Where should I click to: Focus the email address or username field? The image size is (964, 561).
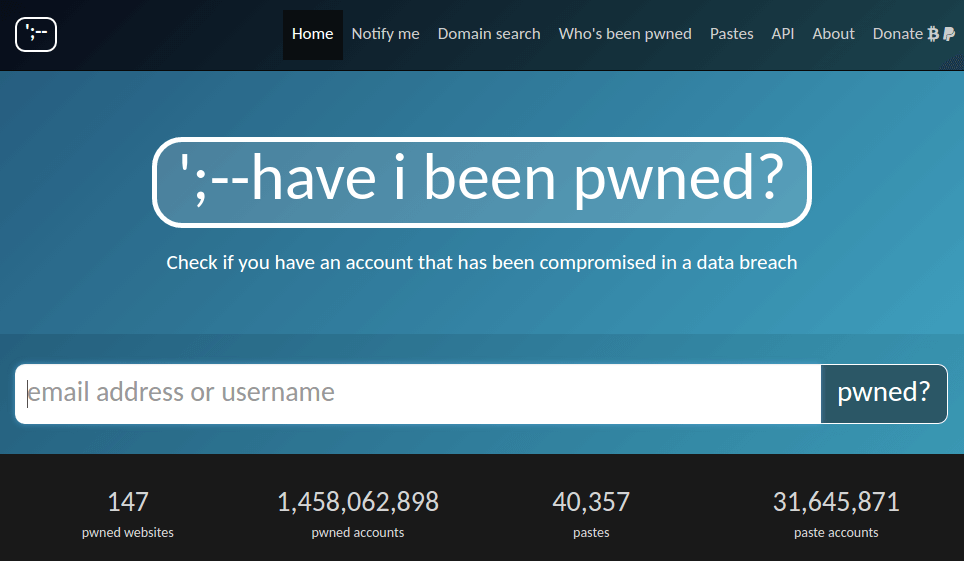(x=418, y=394)
